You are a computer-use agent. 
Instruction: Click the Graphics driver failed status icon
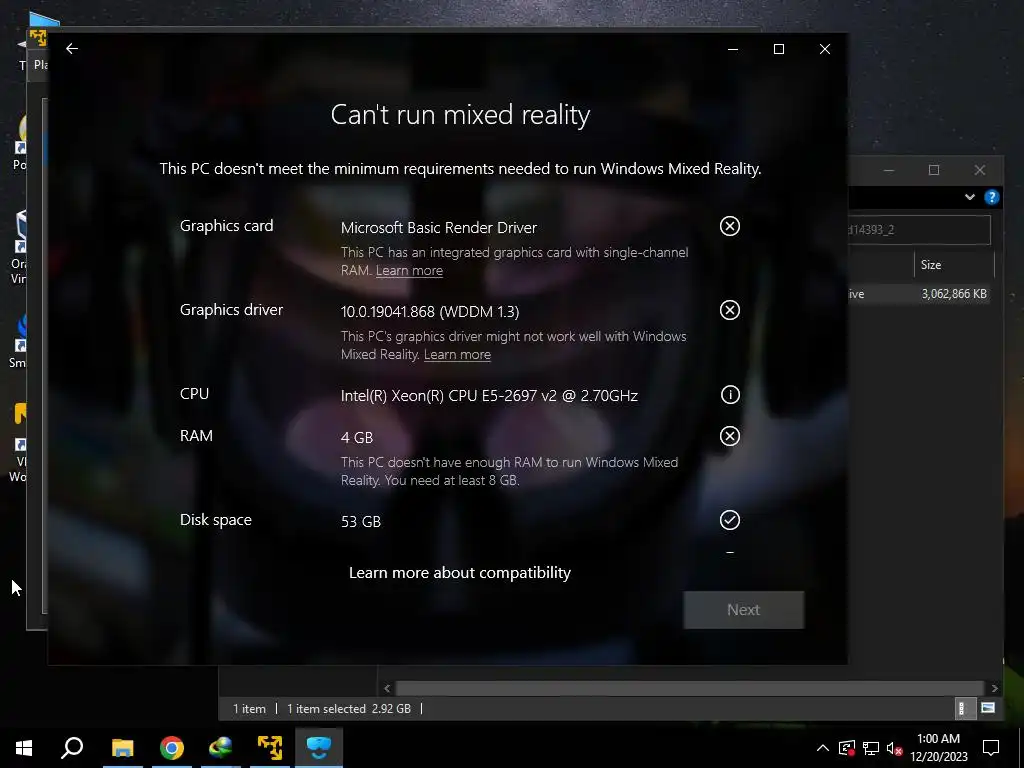(x=729, y=310)
